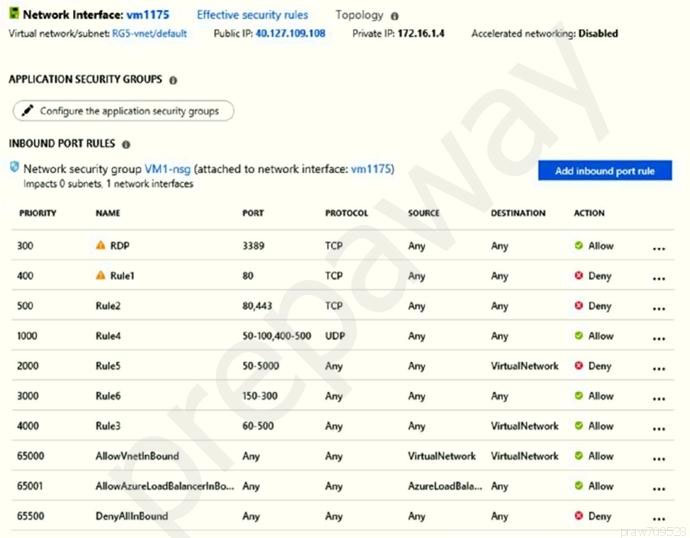Click Add inbound port rule button
The width and height of the screenshot is (690, 538).
(x=605, y=171)
